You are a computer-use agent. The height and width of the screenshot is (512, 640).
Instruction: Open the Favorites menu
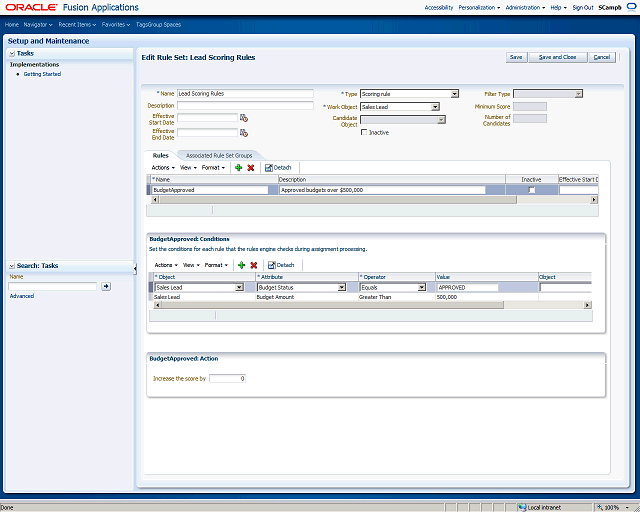tap(116, 24)
